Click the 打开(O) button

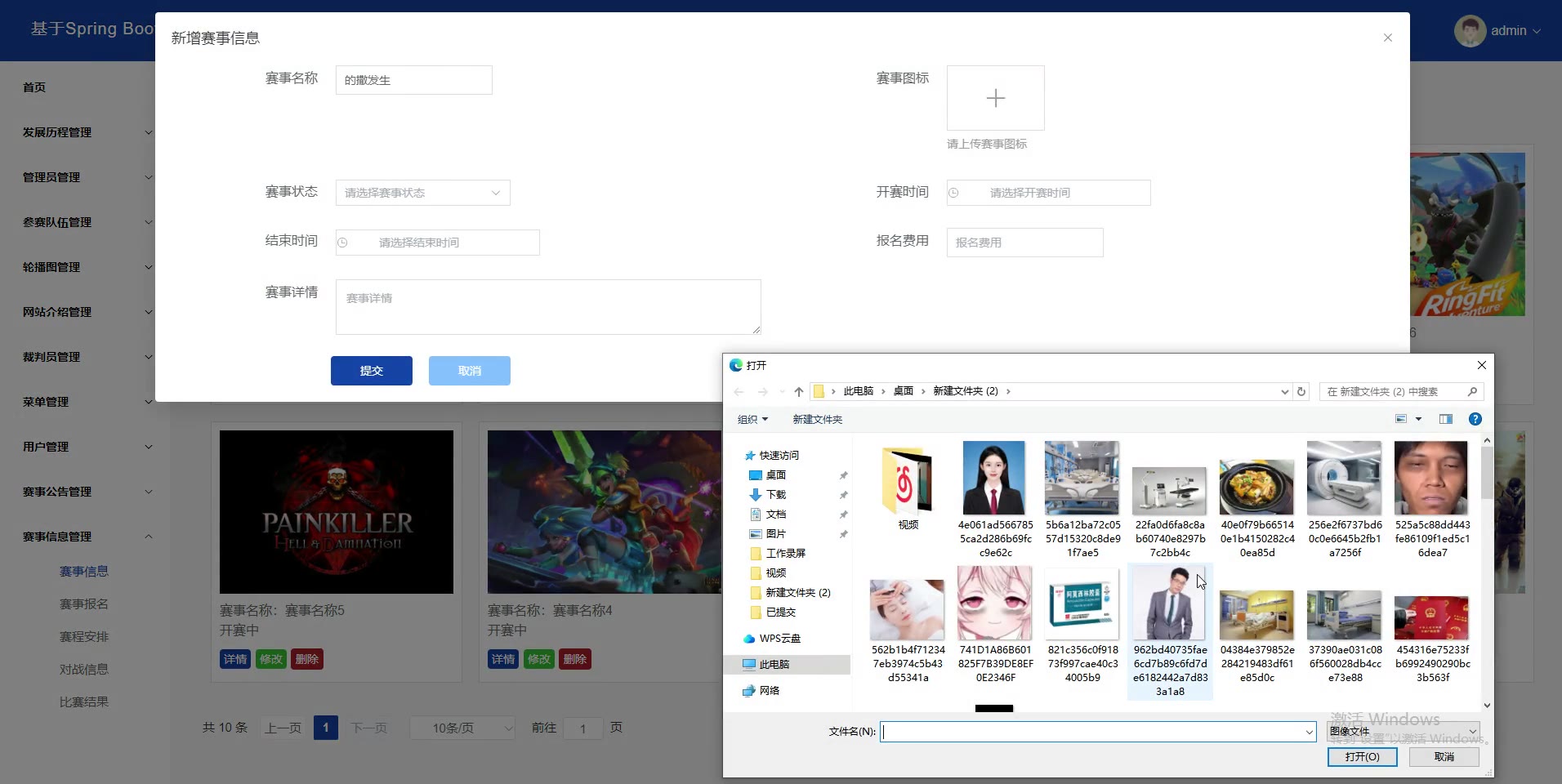[1362, 757]
